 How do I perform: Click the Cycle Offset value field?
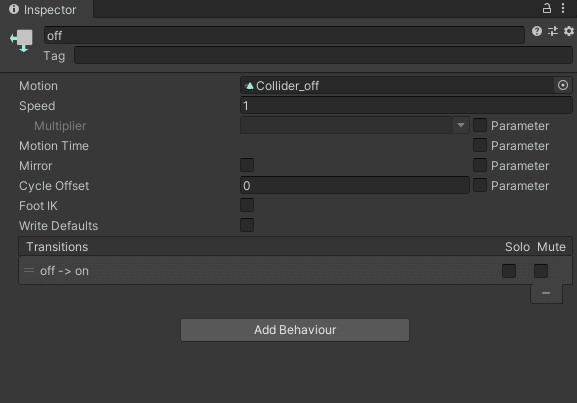(x=355, y=185)
